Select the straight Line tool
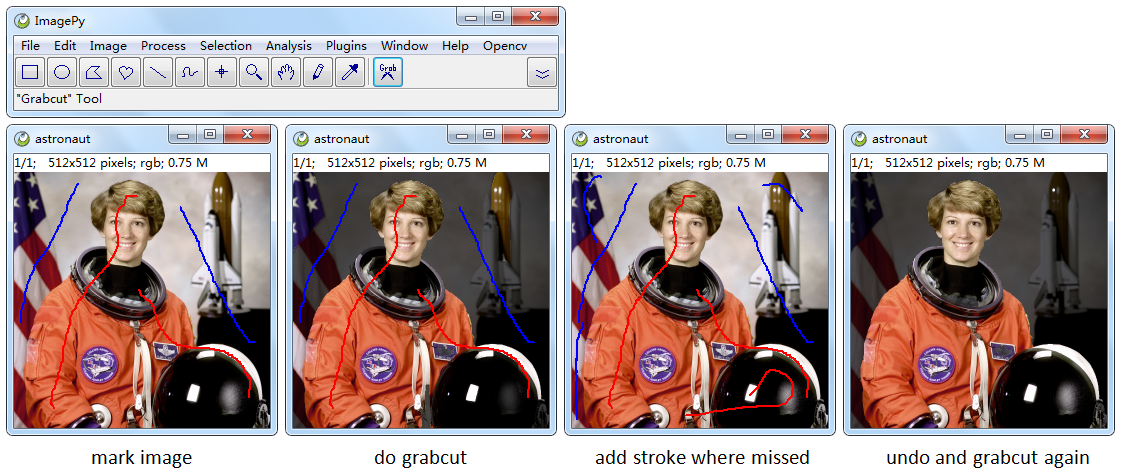1122x476 pixels. [x=157, y=72]
